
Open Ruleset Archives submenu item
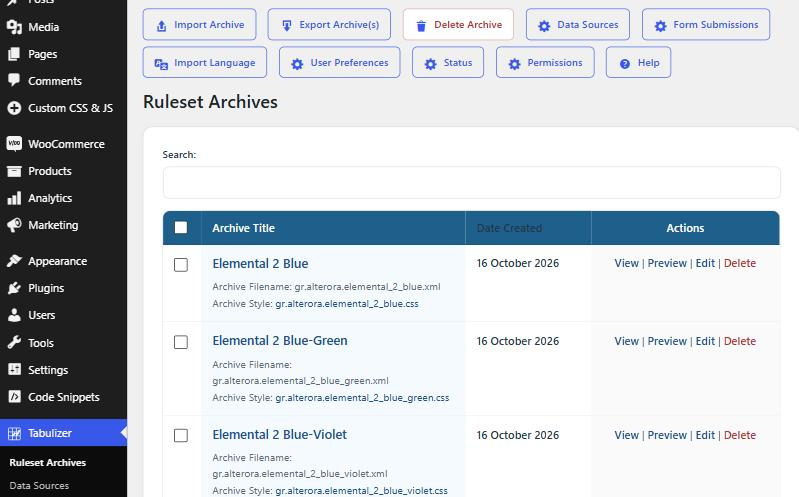(47, 462)
